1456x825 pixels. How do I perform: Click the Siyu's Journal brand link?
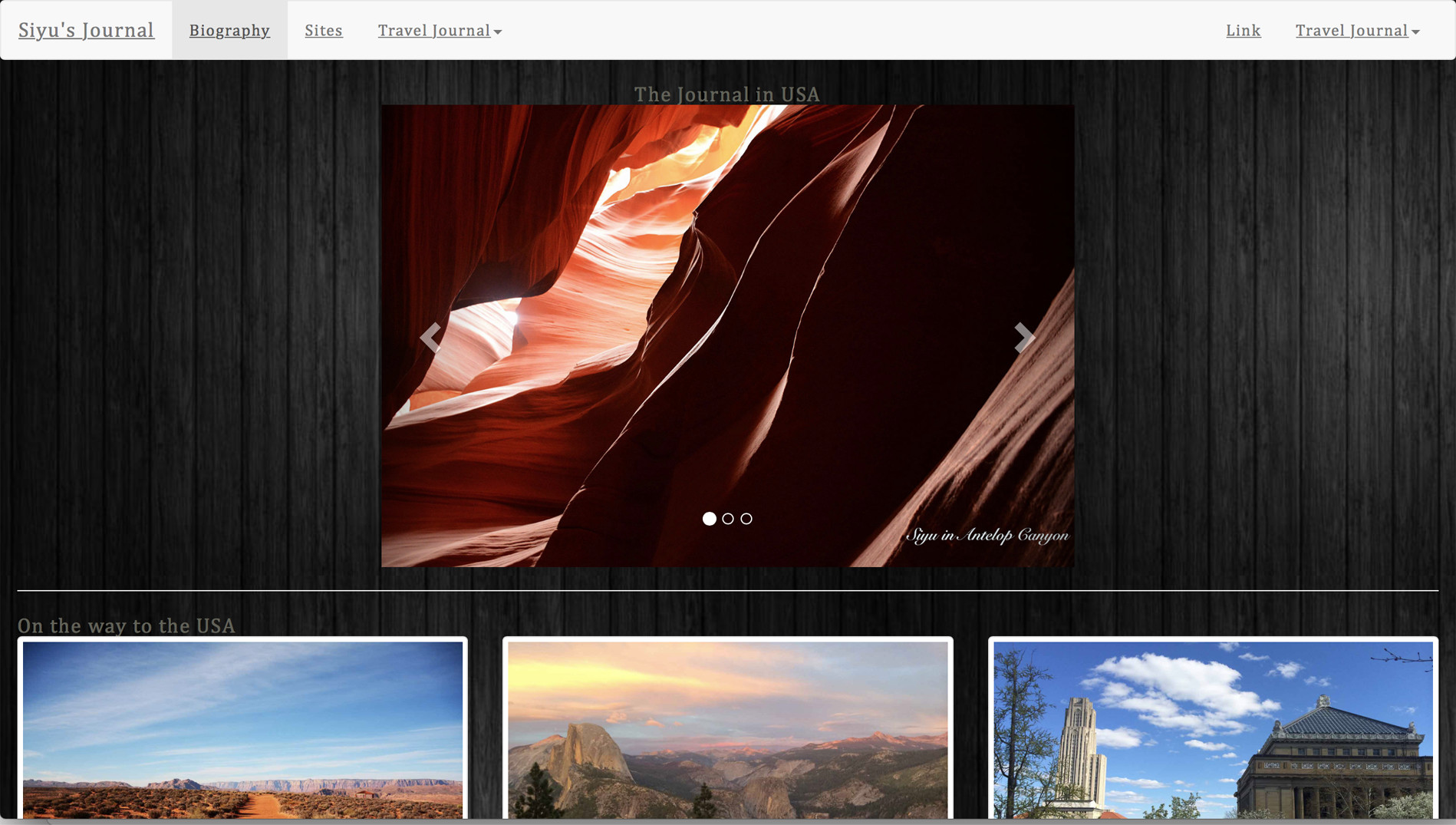86,31
